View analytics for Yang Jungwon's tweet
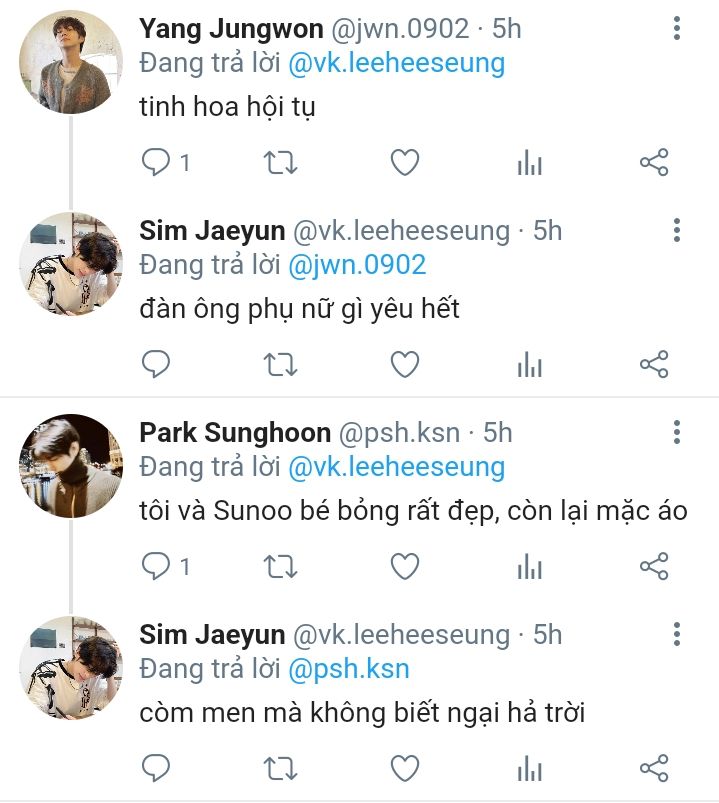The height and width of the screenshot is (803, 719). [529, 163]
